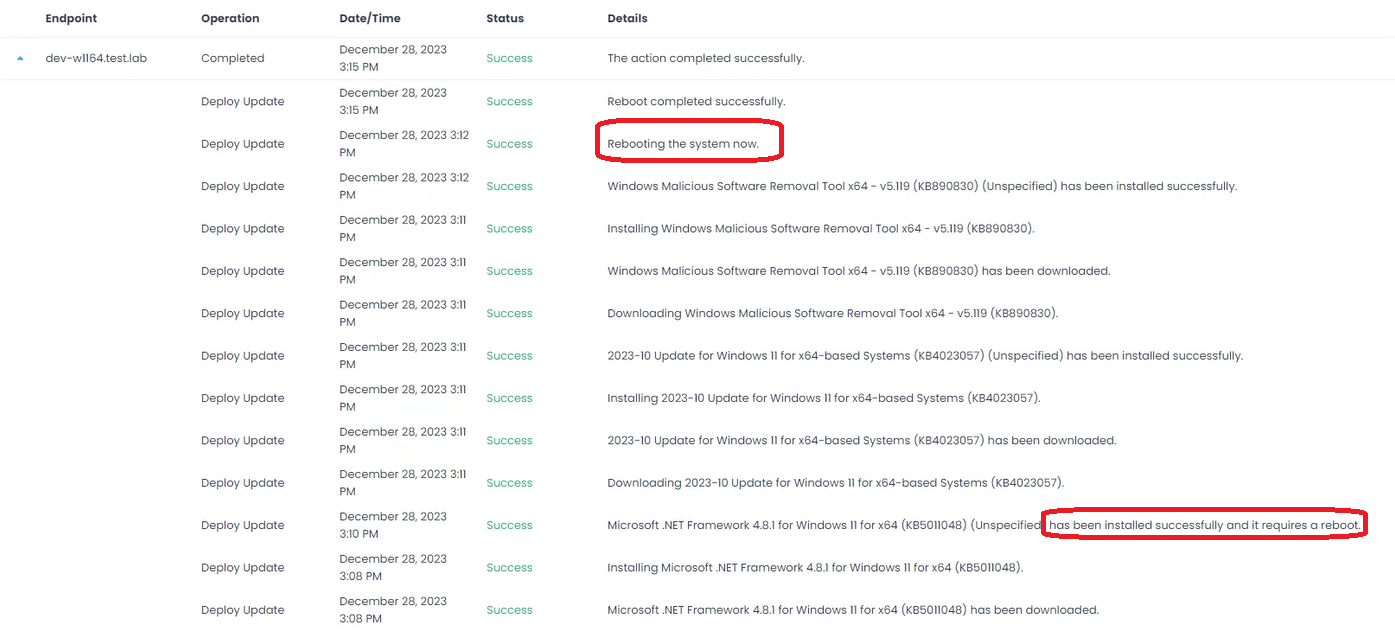This screenshot has height=635, width=1395.
Task: Select the "Reboot completed successfully." entry
Action: point(696,101)
